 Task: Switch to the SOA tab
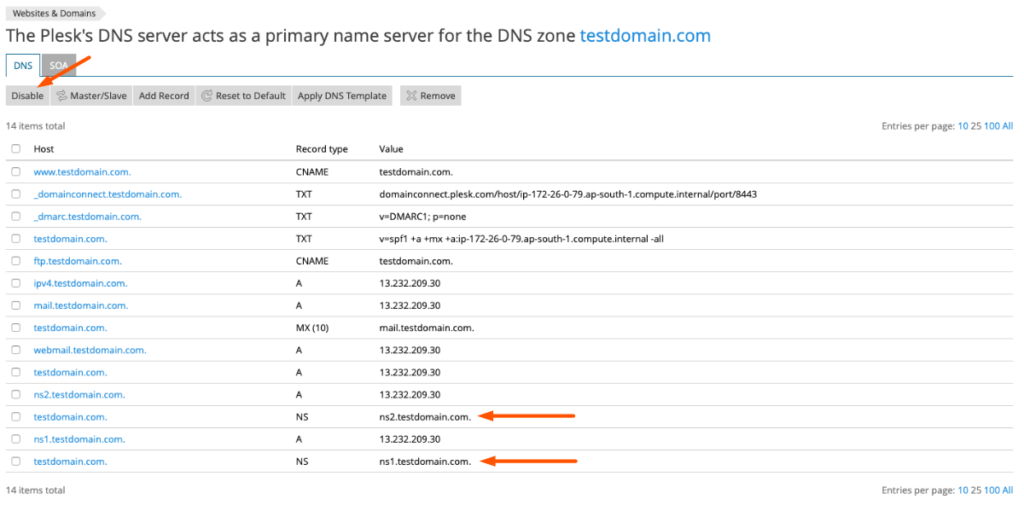(59, 65)
